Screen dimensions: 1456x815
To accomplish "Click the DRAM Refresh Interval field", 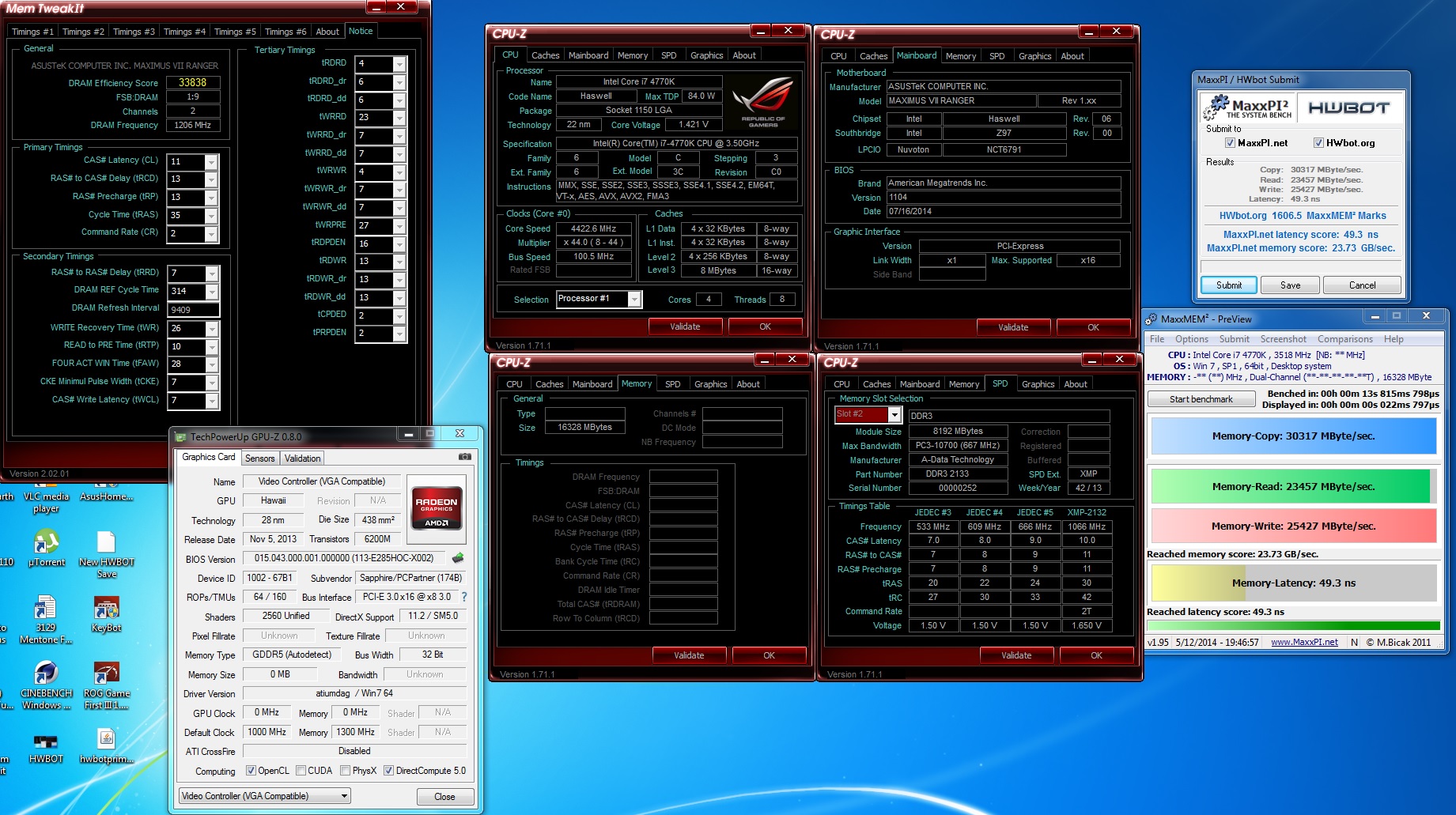I will (x=193, y=310).
